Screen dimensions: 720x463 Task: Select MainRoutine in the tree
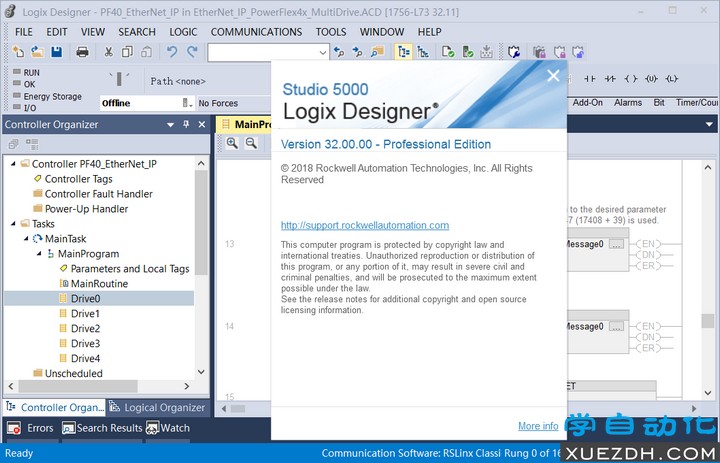[x=99, y=283]
